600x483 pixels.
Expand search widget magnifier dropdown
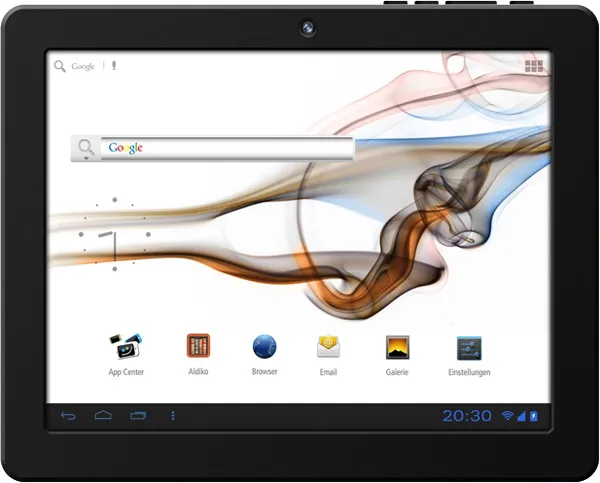click(x=86, y=149)
